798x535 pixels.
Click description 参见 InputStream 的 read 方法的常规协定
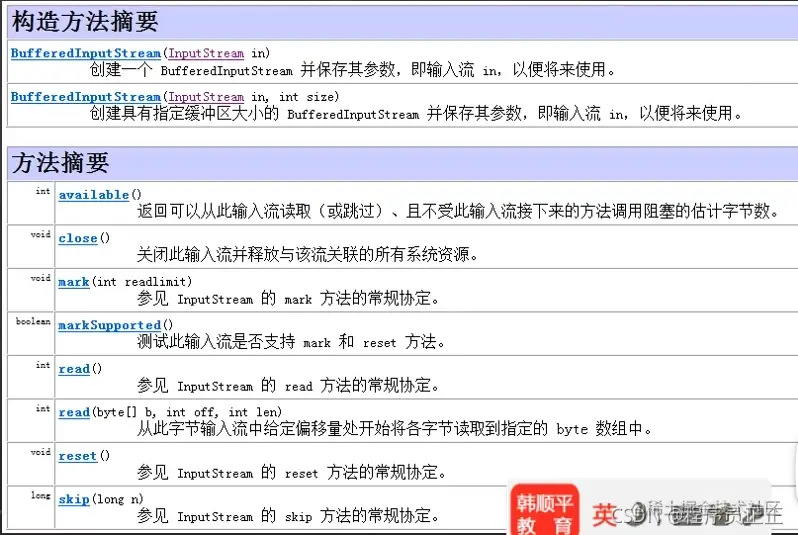pos(288,385)
